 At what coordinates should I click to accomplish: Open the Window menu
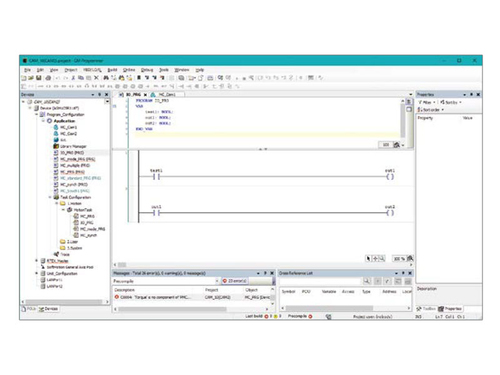(x=182, y=70)
